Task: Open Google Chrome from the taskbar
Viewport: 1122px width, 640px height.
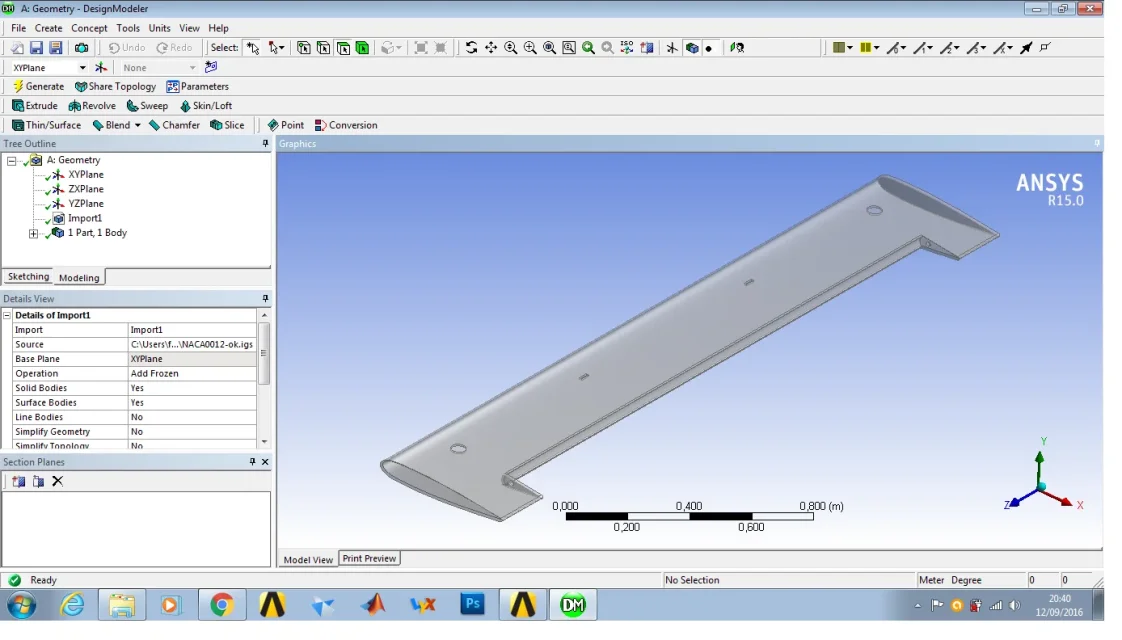Action: [222, 605]
